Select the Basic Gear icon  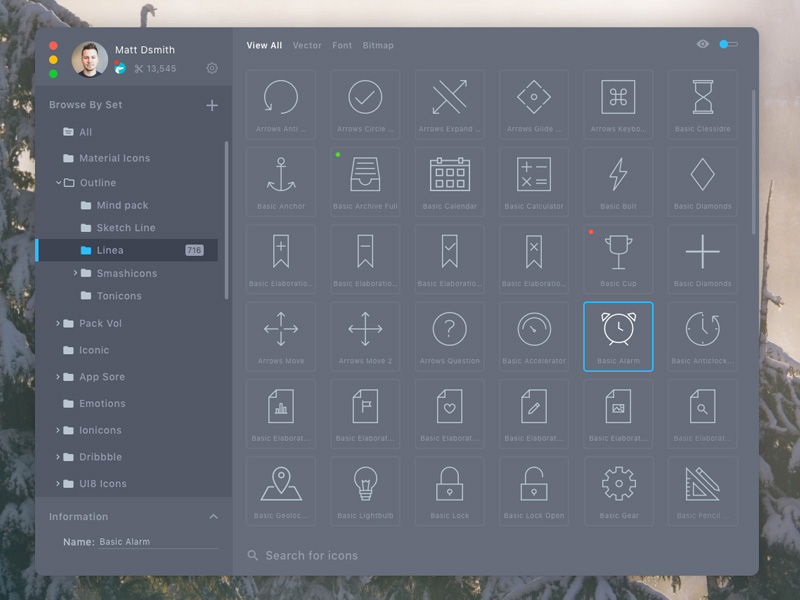tap(618, 490)
